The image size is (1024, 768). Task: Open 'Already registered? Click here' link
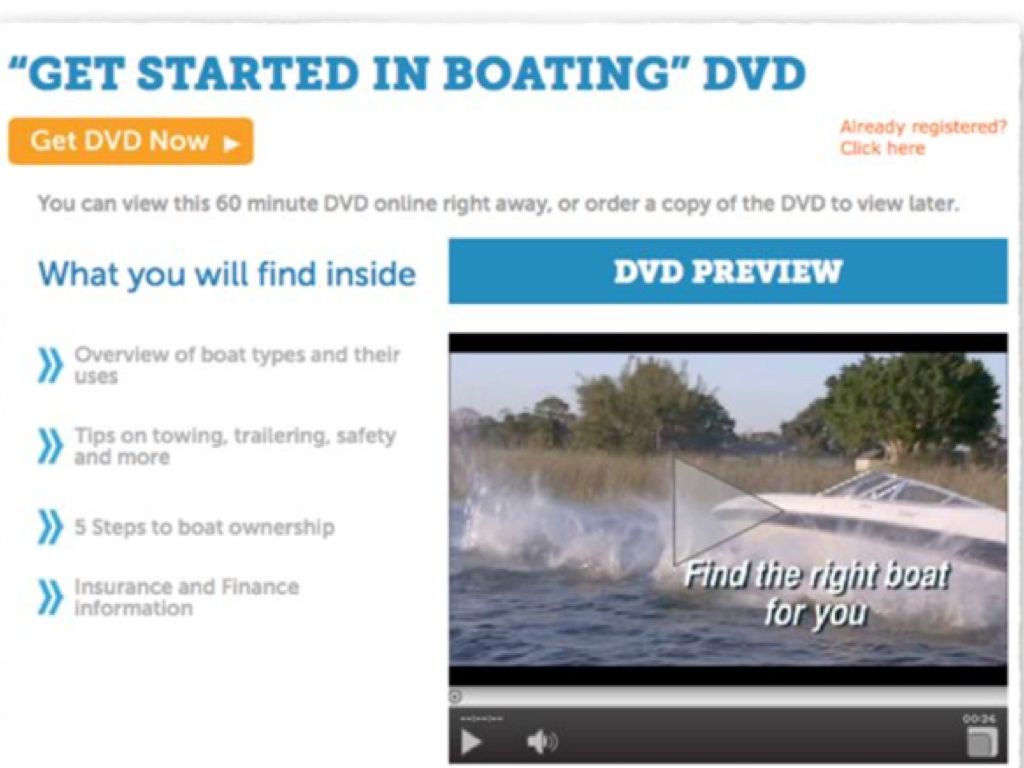[923, 137]
